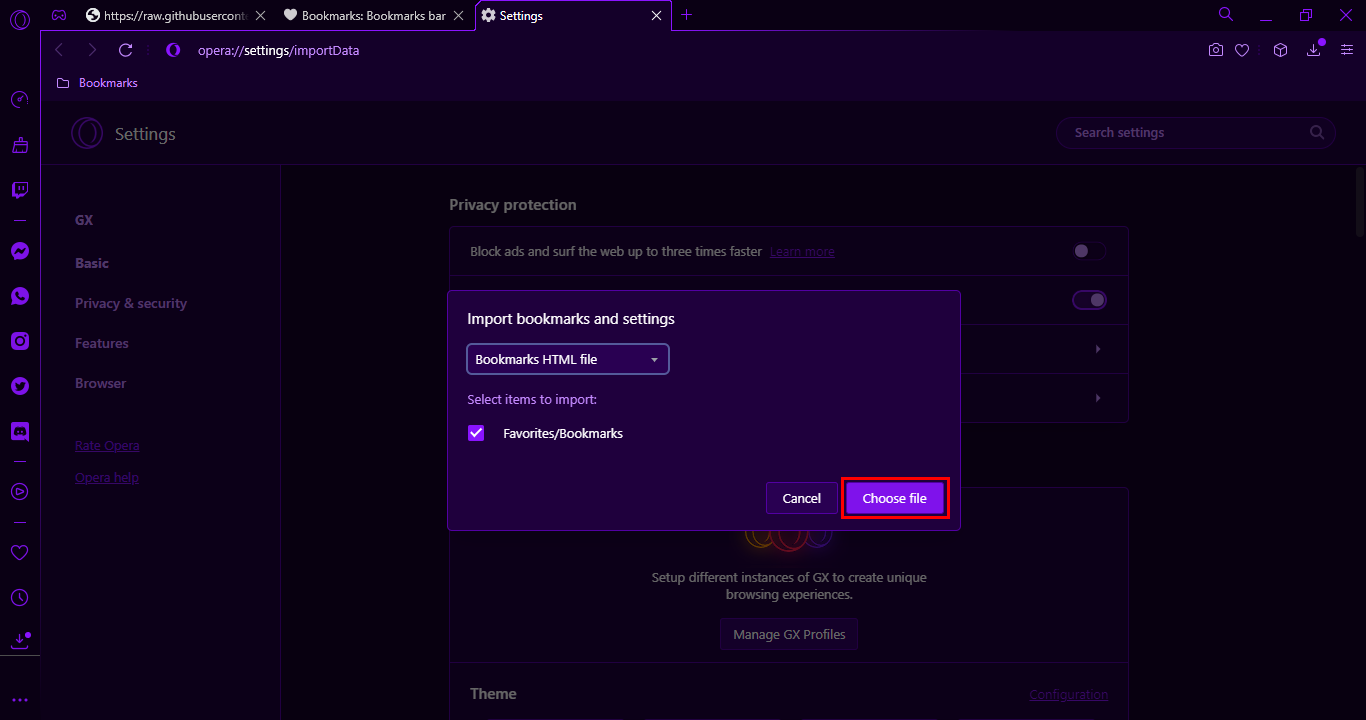Open GX Control speedometer sidebar icon
Image resolution: width=1366 pixels, height=720 pixels.
pyautogui.click(x=19, y=100)
